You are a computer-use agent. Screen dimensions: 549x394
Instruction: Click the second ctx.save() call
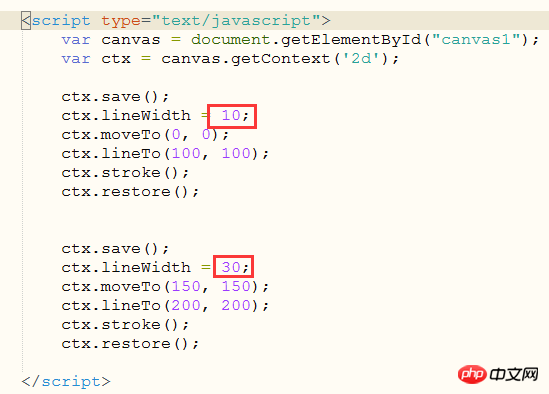point(115,248)
